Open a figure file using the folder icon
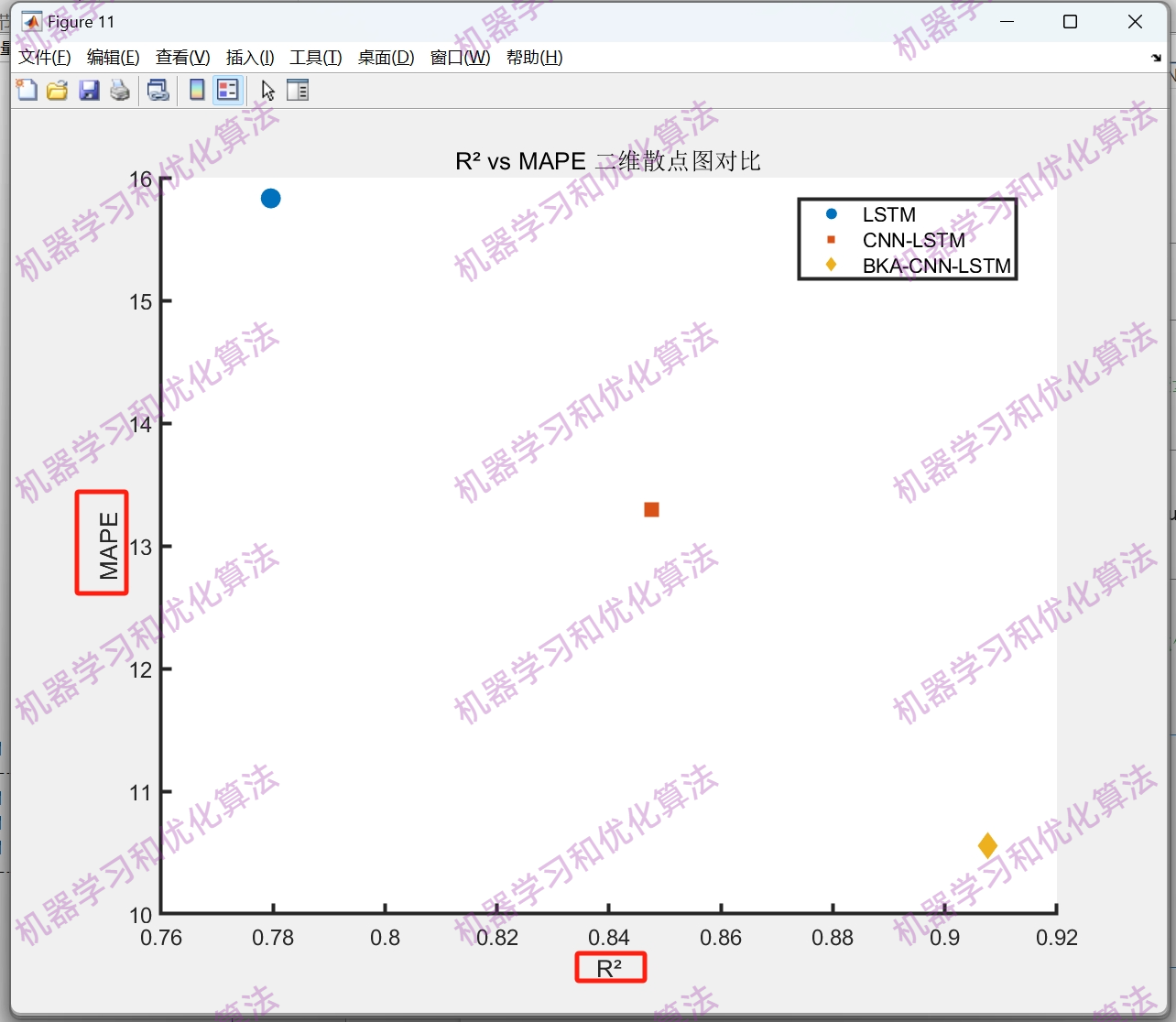 pos(57,90)
